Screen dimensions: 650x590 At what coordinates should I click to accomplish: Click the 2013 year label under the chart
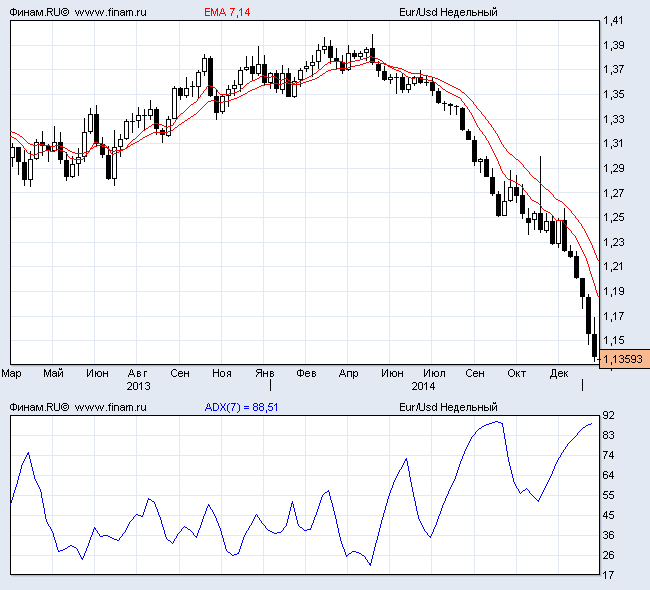tap(138, 385)
